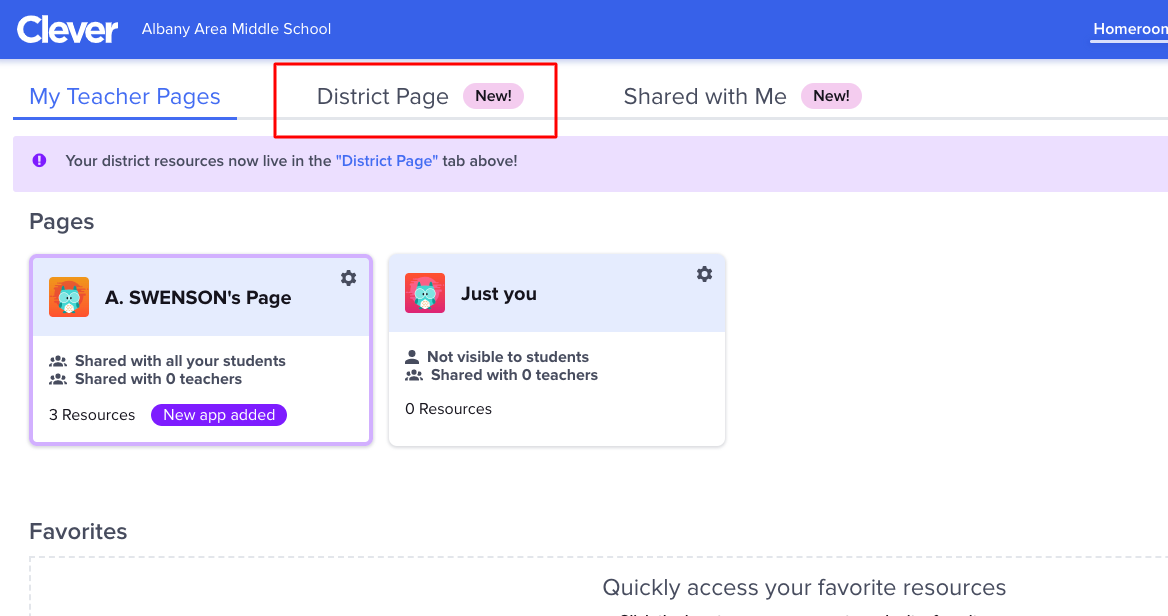Open settings gear on A. SWENSON's Page card
The height and width of the screenshot is (616, 1168).
348,278
